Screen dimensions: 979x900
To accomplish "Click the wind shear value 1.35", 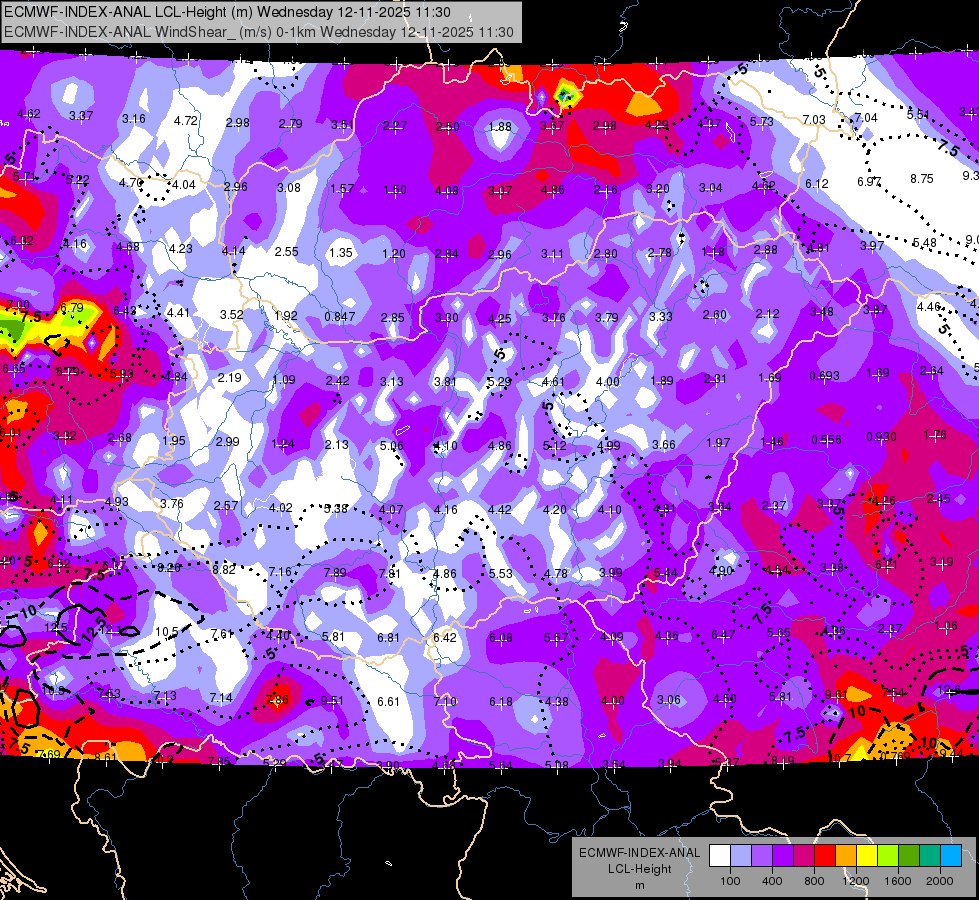I will [x=341, y=253].
